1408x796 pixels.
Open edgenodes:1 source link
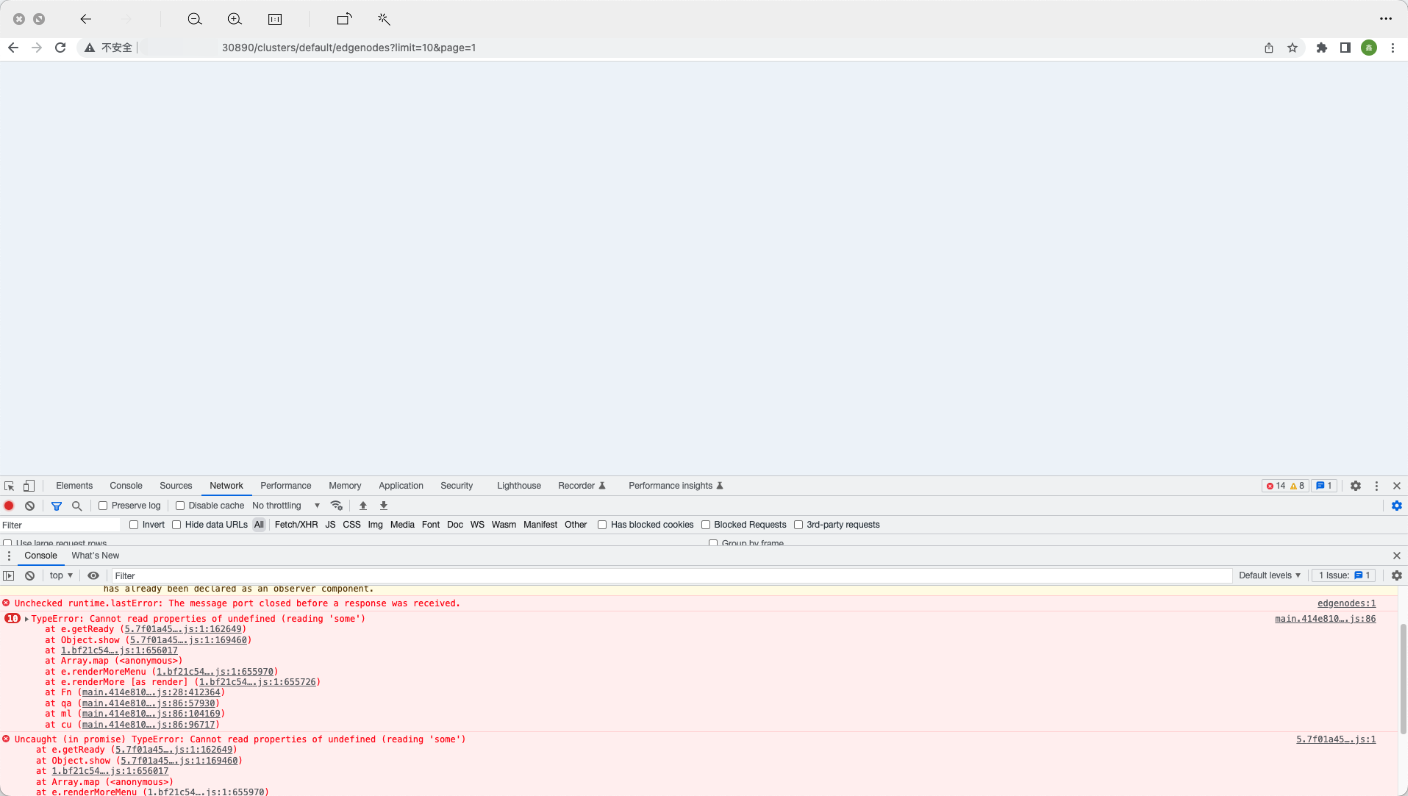[x=1346, y=604]
